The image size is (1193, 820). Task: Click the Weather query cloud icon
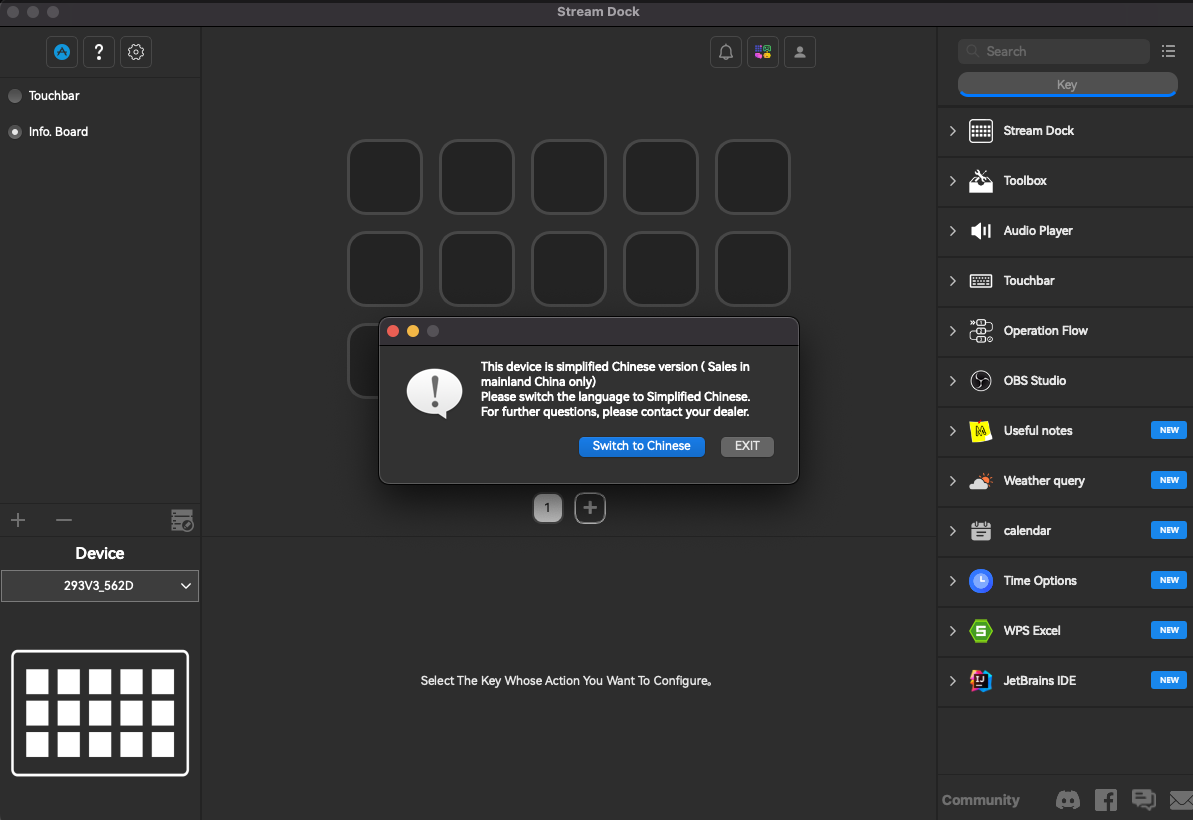pyautogui.click(x=981, y=481)
